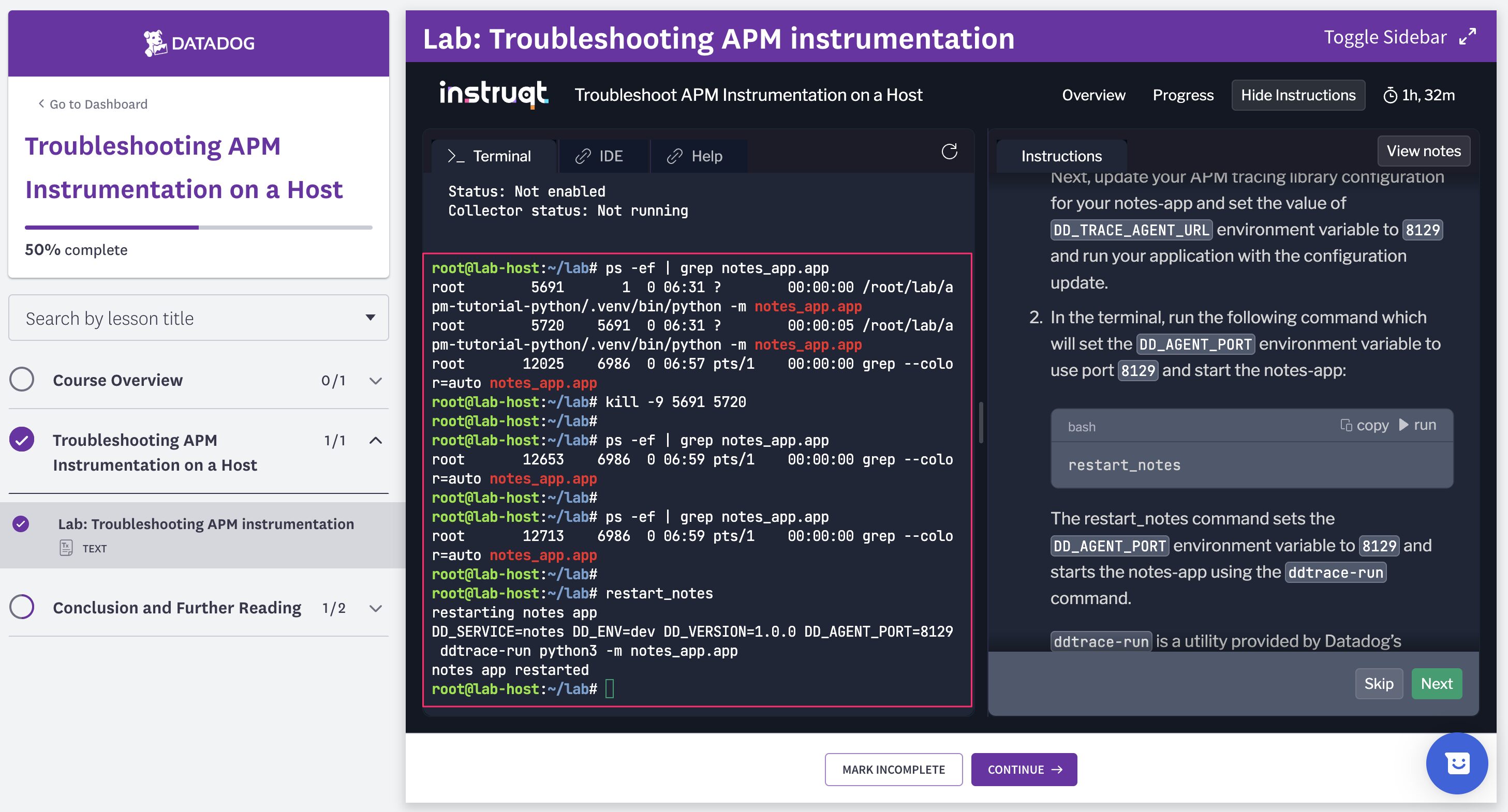Click the CONTINUE button
Screen dimensions: 1508x812
click(x=1024, y=769)
